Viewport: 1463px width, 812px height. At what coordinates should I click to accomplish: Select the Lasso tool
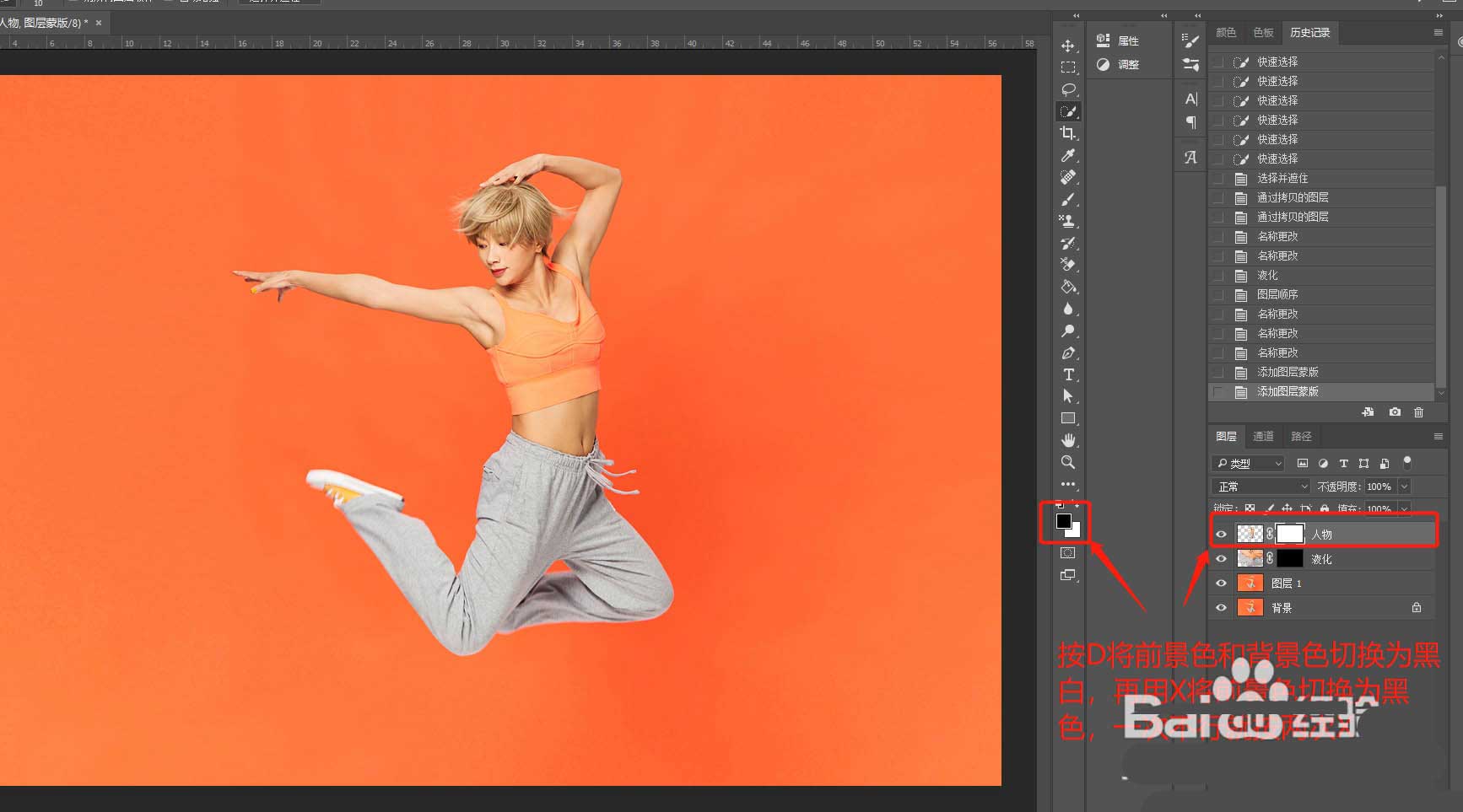pos(1068,89)
